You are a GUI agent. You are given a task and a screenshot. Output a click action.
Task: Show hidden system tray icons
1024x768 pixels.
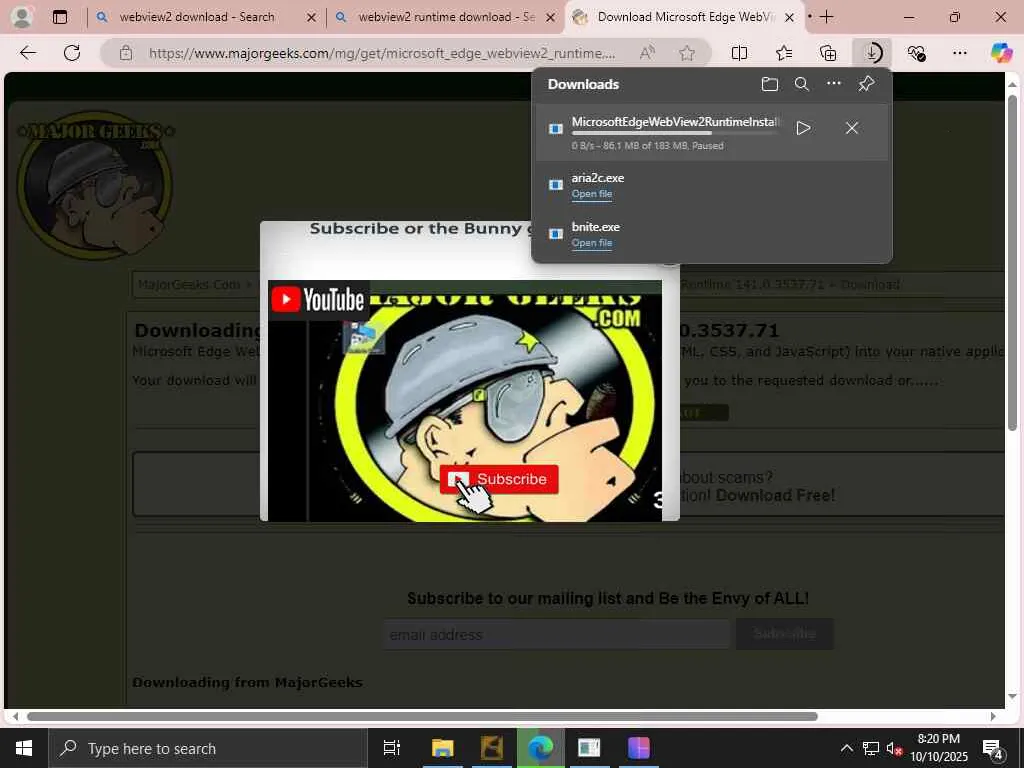coord(846,748)
